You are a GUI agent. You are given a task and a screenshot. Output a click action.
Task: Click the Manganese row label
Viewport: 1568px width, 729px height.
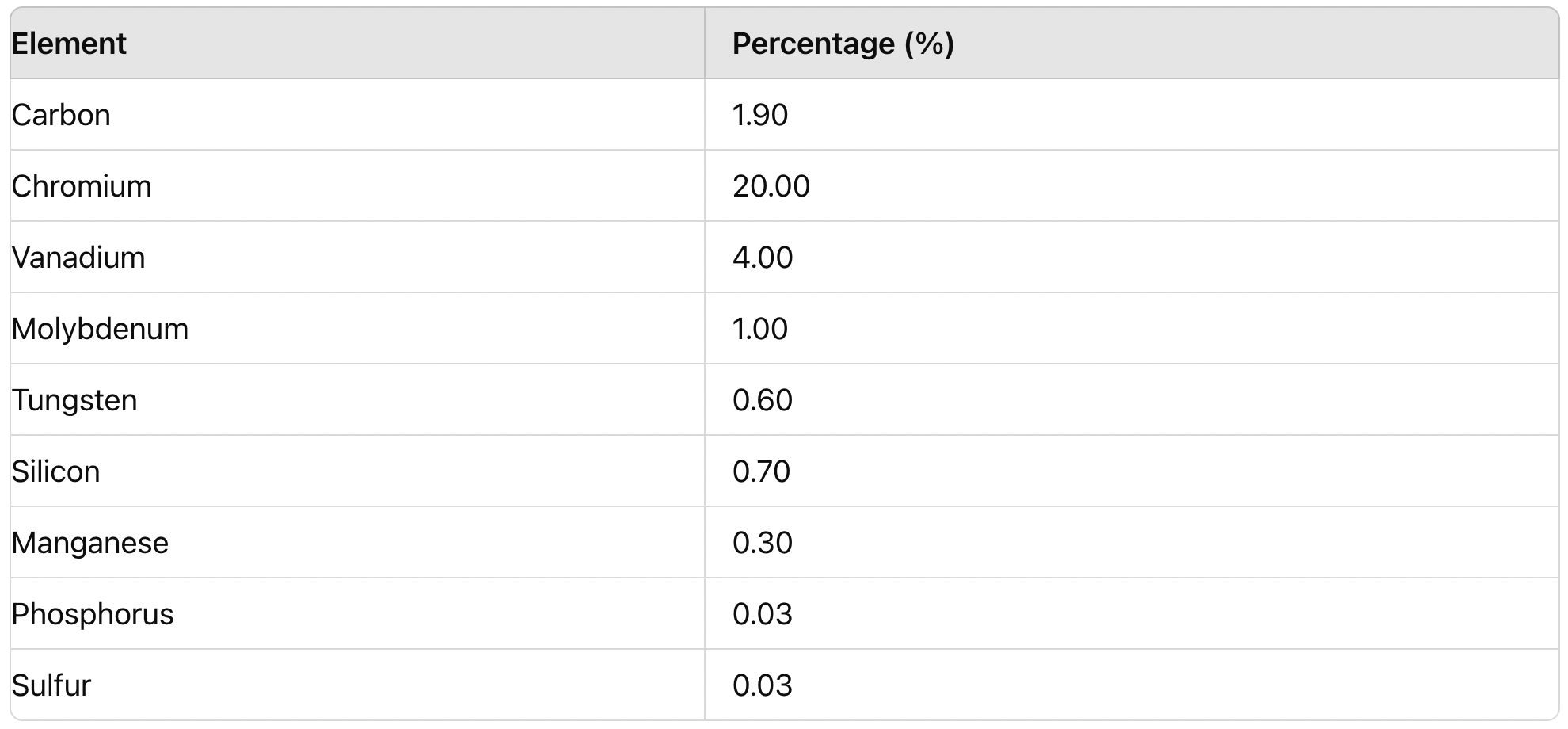[x=90, y=543]
